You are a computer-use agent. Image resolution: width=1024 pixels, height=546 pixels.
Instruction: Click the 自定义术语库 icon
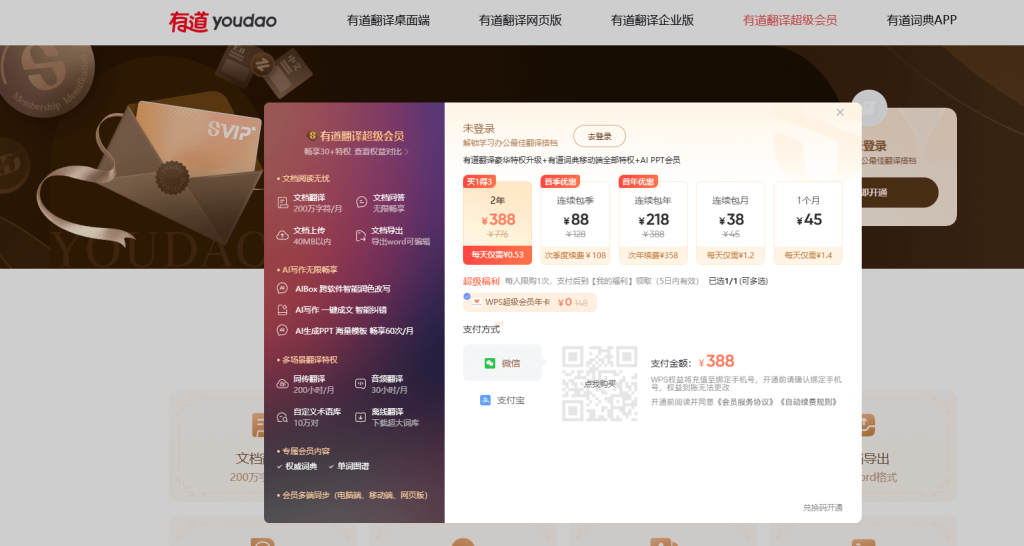point(283,417)
